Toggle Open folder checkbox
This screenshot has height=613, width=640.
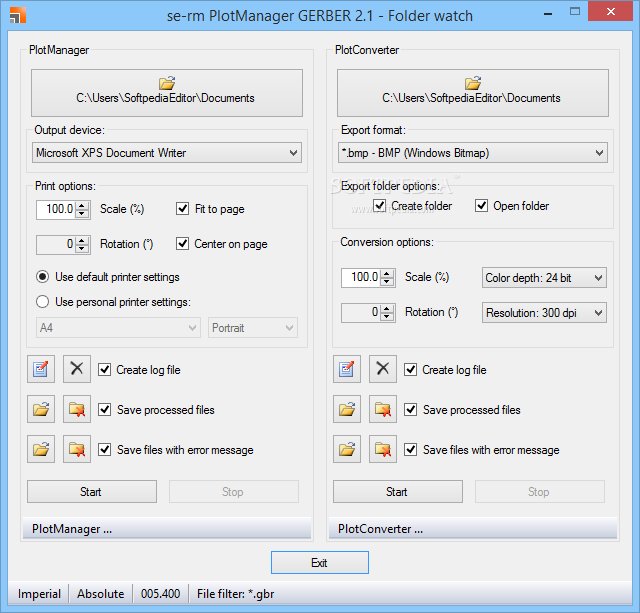click(482, 205)
